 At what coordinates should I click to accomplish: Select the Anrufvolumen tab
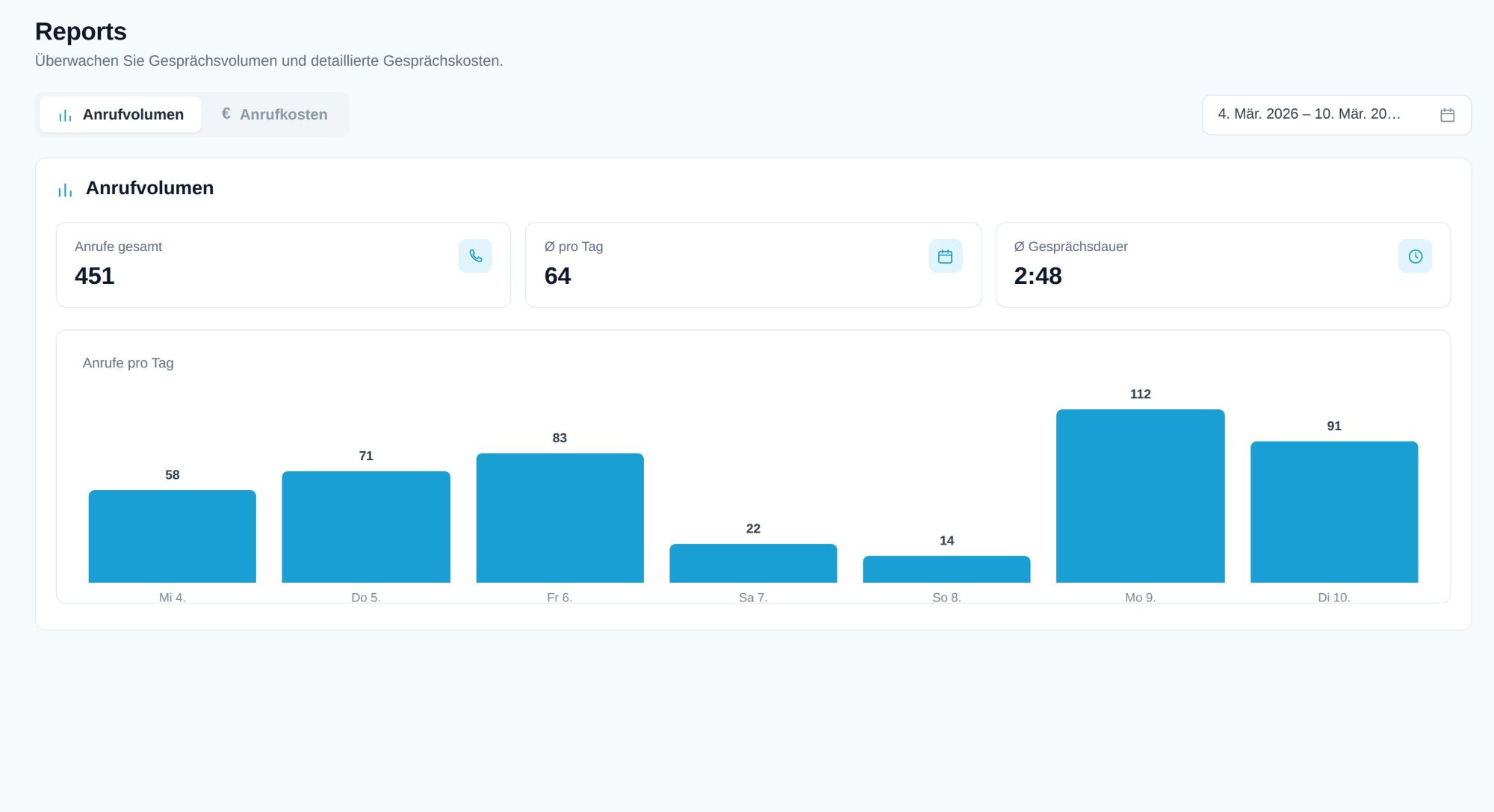point(120,114)
